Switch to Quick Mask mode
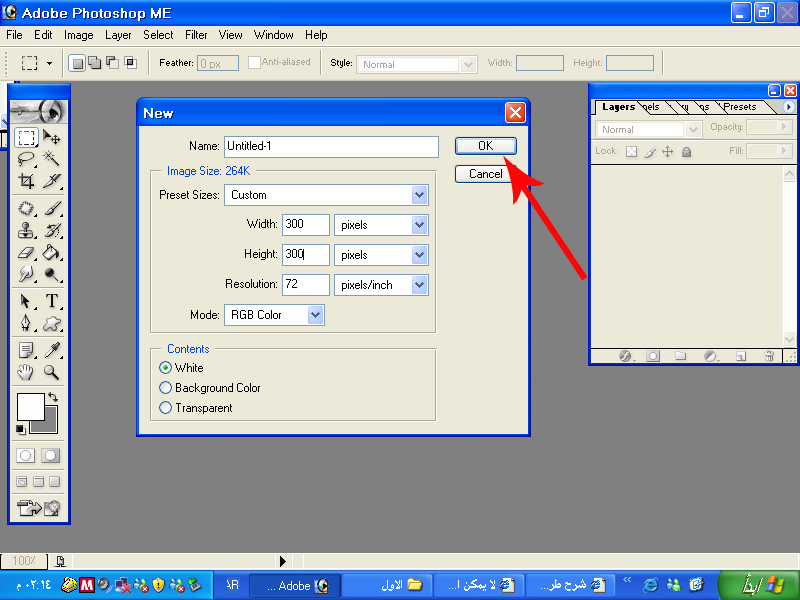Viewport: 800px width, 600px height. [50, 455]
